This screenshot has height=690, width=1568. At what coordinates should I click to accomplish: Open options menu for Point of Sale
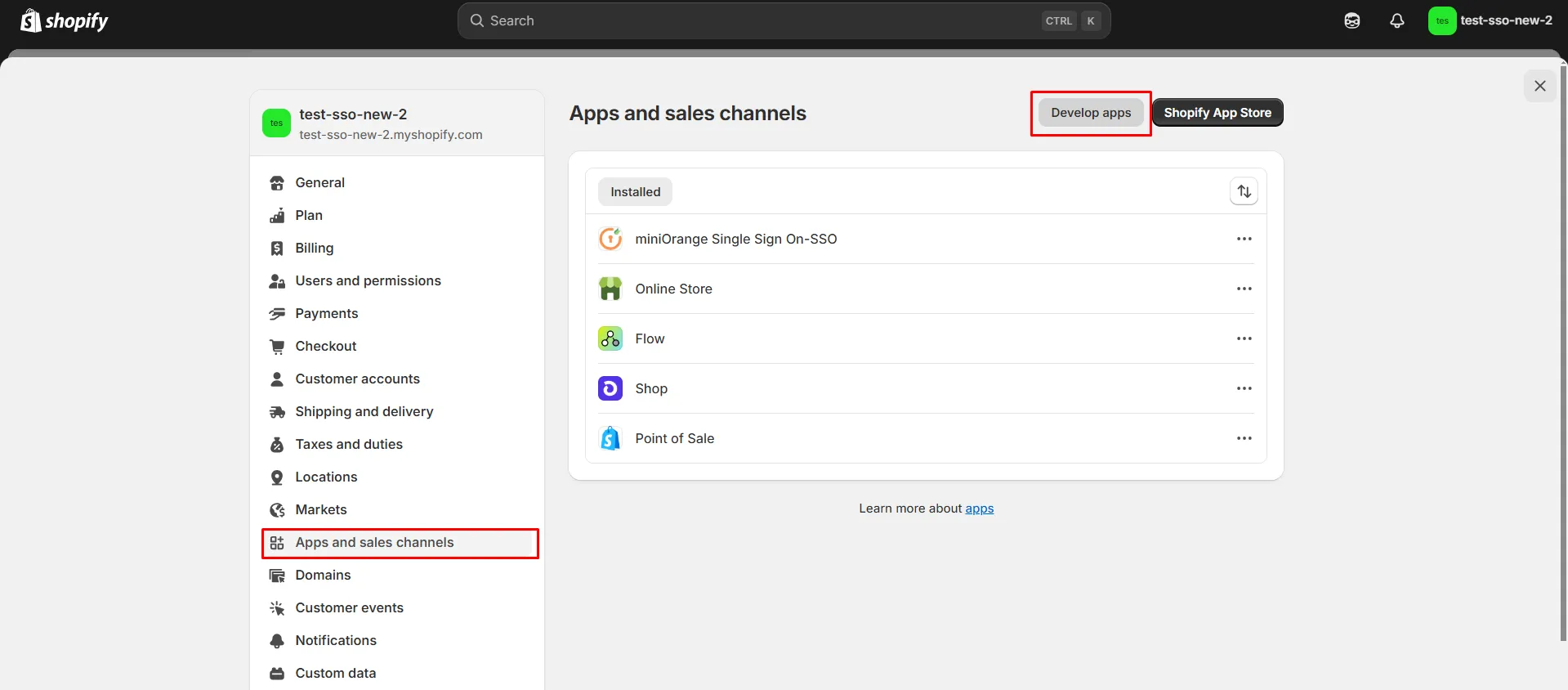click(x=1244, y=438)
